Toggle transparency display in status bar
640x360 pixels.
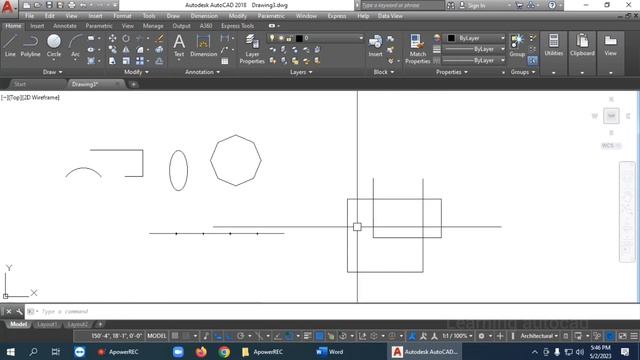[320, 336]
